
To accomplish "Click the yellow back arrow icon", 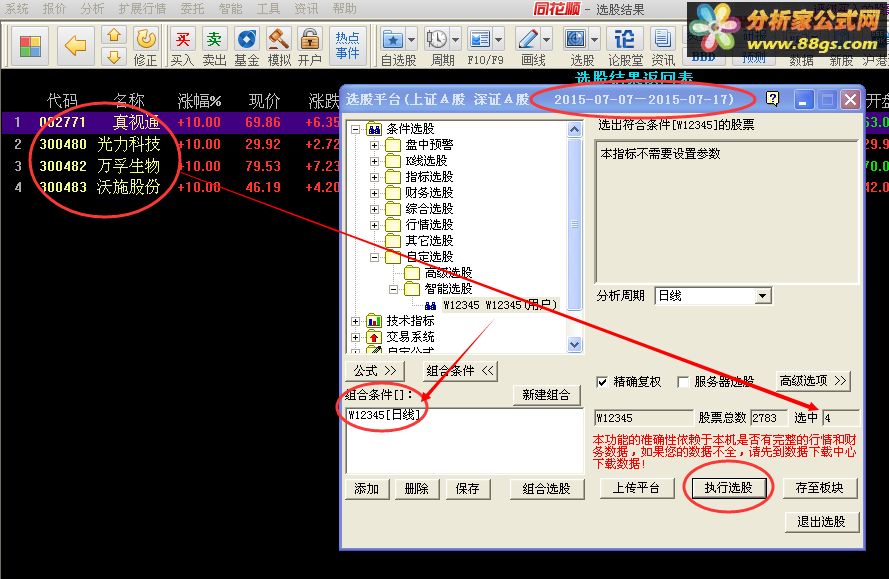I will tap(75, 46).
